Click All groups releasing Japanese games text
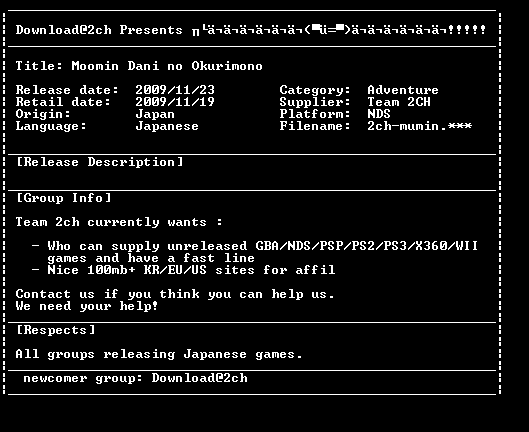The image size is (529, 432). point(159,354)
